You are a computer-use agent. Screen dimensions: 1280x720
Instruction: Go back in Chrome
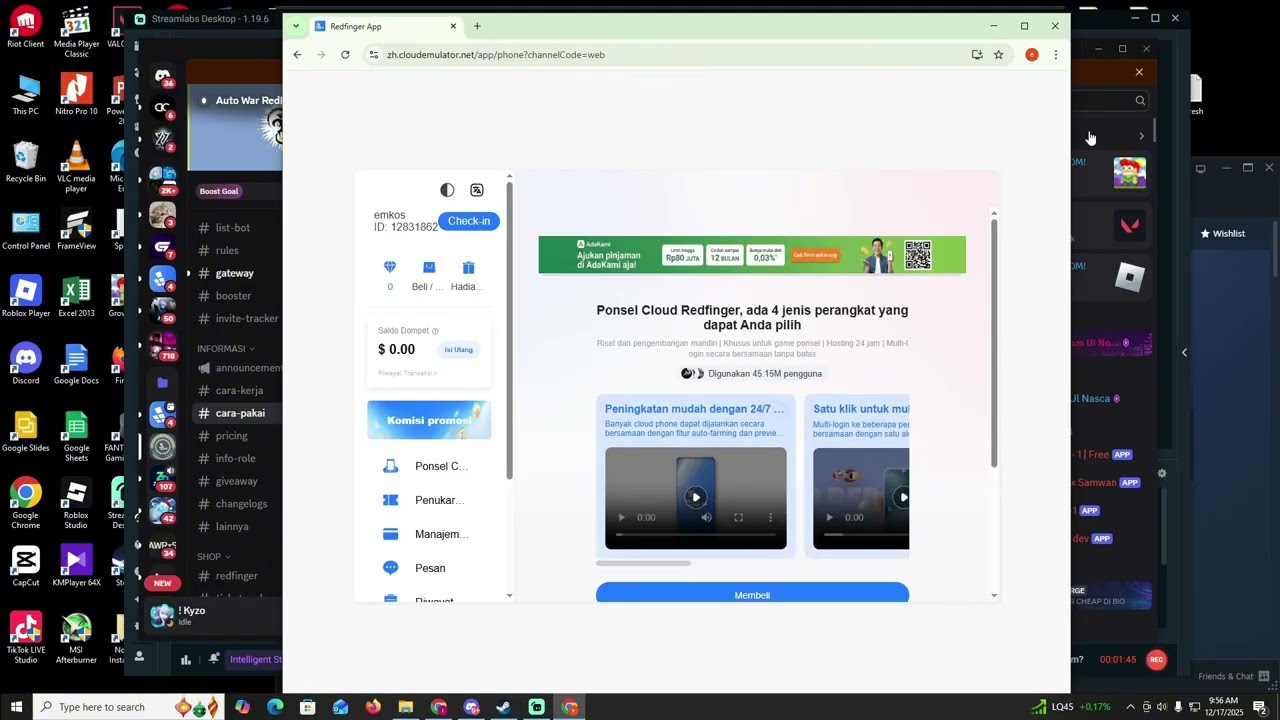coord(297,55)
